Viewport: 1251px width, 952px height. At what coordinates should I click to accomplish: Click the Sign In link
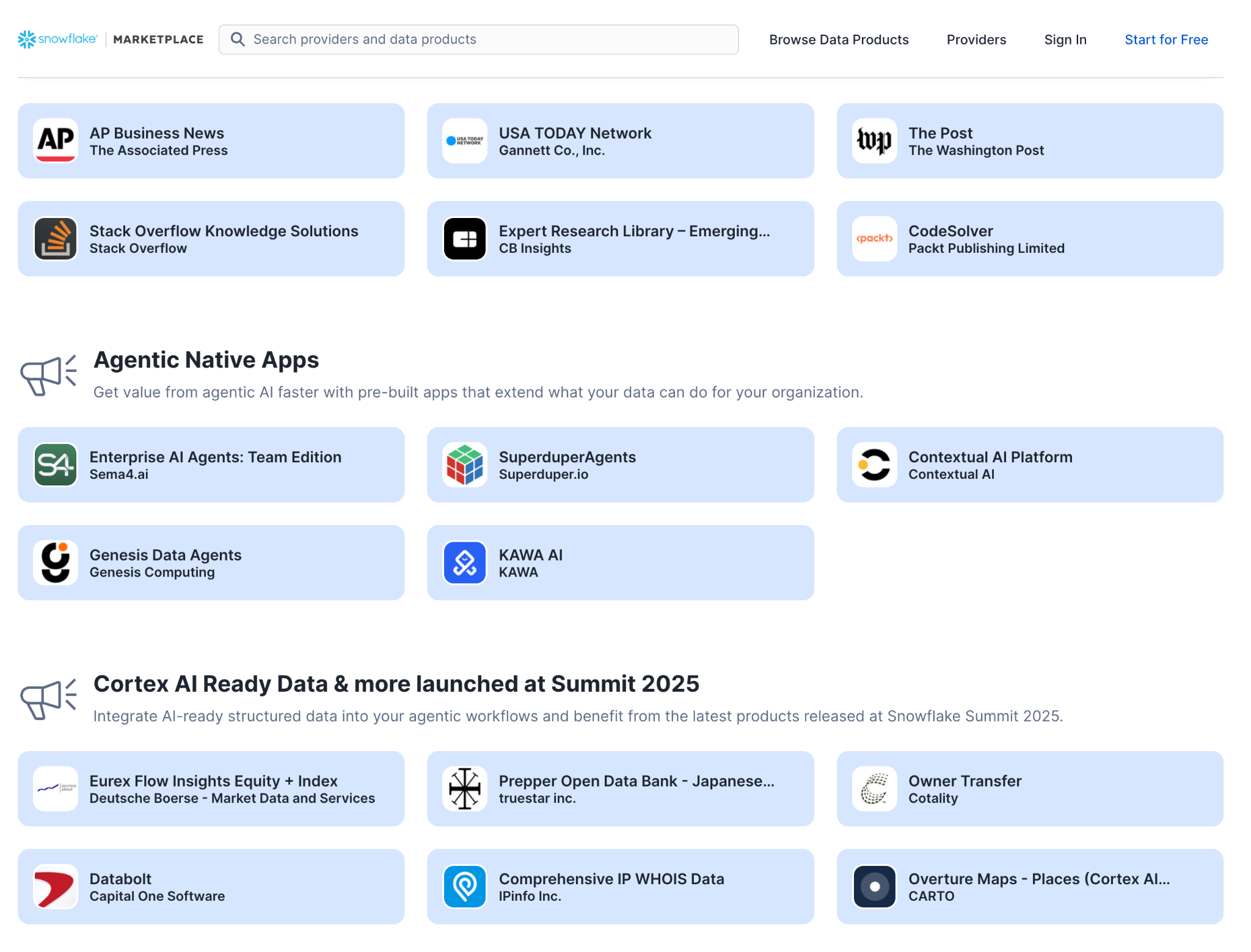click(1065, 40)
